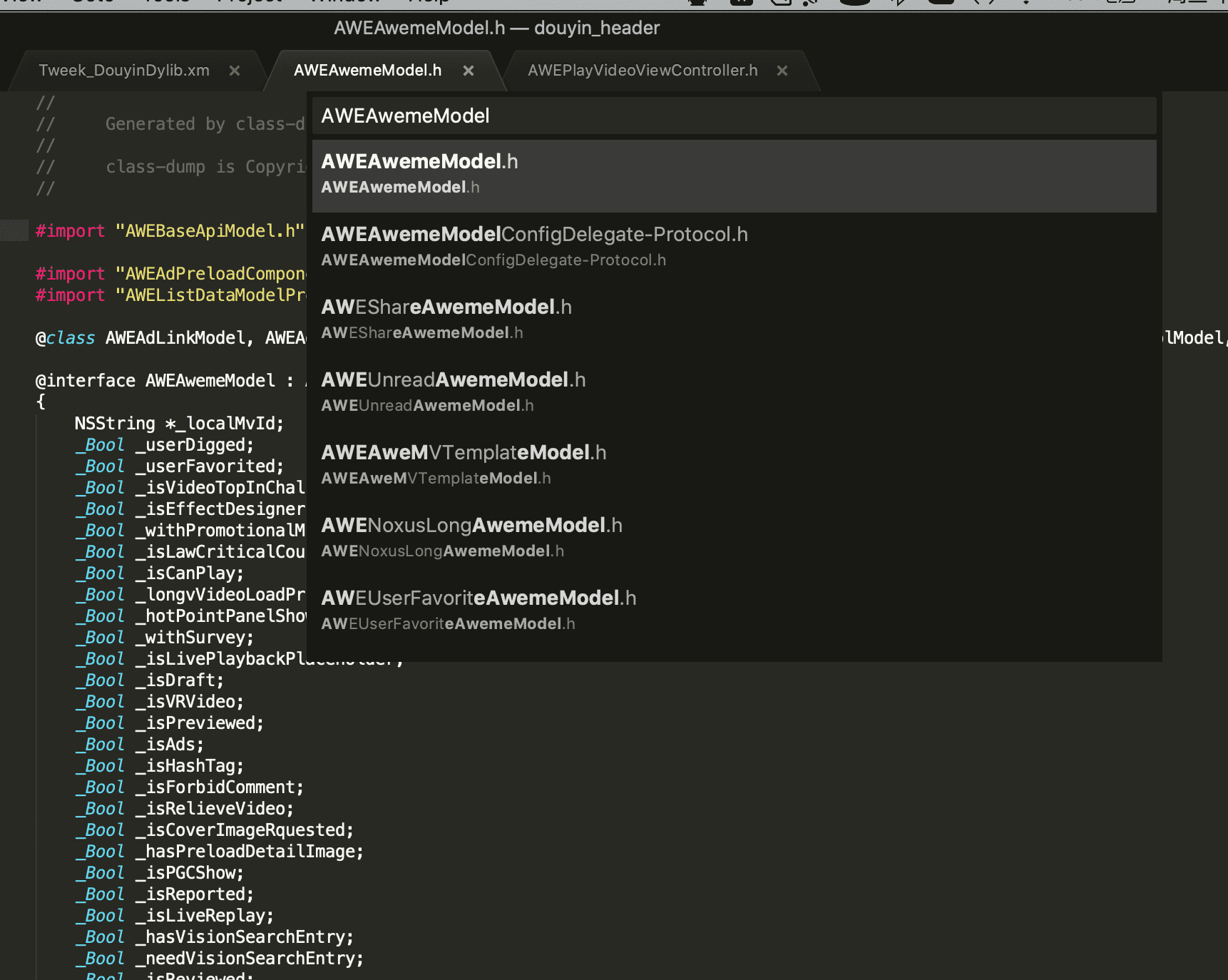Click the _isForbidComment variable line
This screenshot has width=1228, height=980.
tap(190, 787)
